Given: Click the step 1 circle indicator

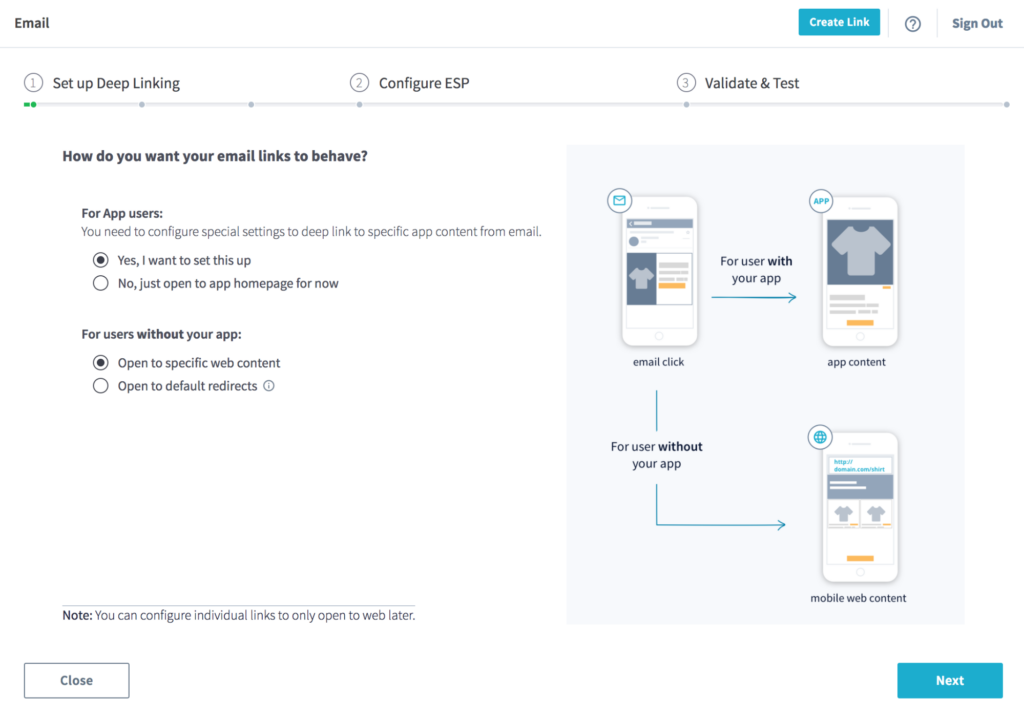Looking at the screenshot, I should 33,83.
